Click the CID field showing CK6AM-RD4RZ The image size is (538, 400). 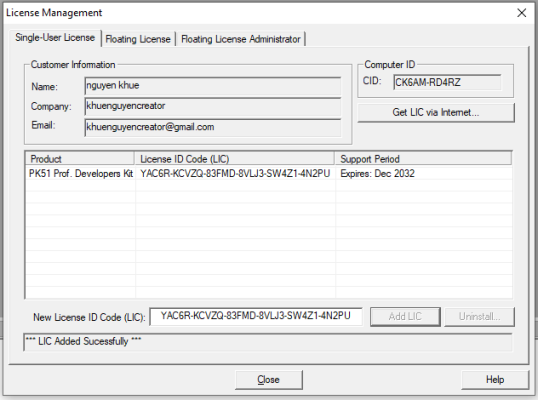pos(447,82)
